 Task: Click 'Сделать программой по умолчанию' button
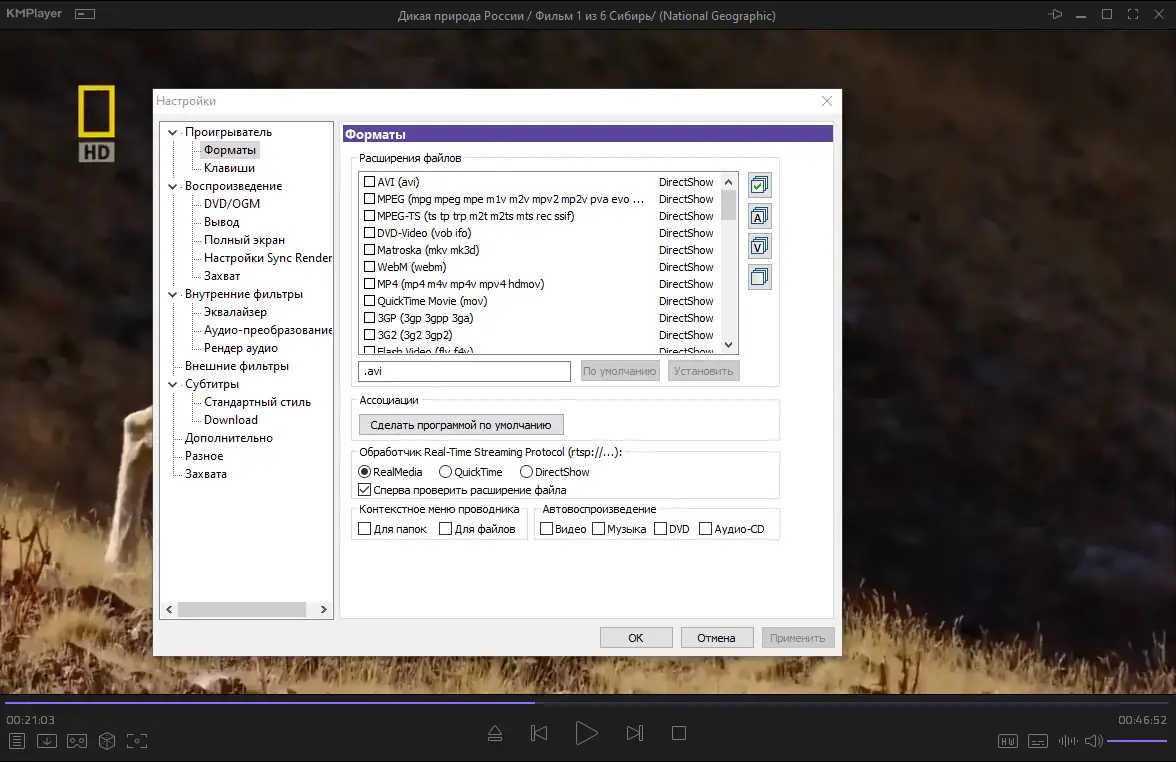460,424
